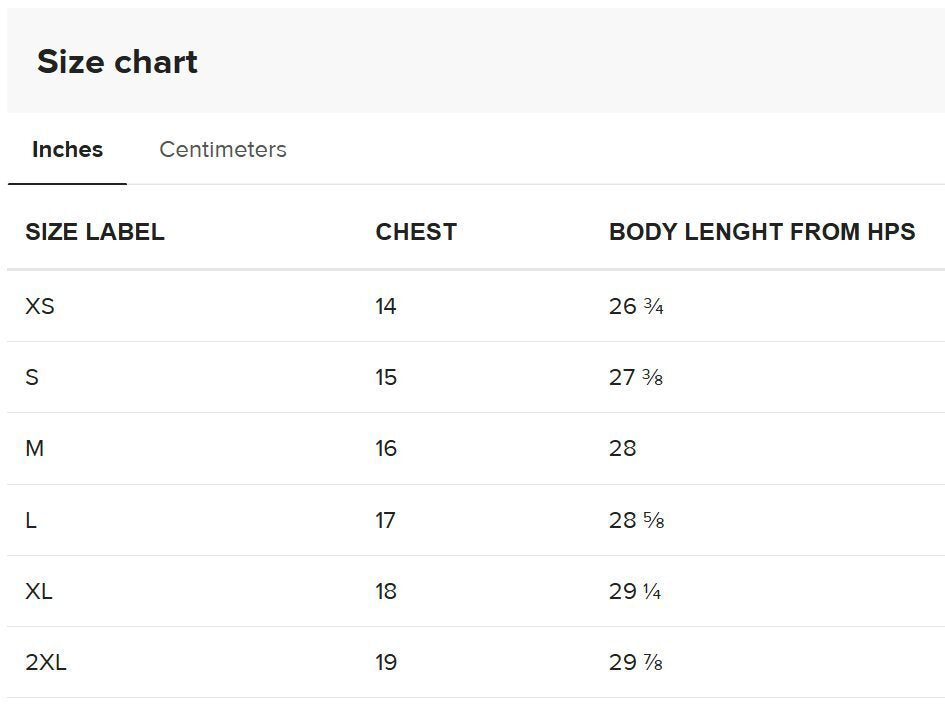945x706 pixels.
Task: Select the XL size row label
Action: click(x=39, y=591)
